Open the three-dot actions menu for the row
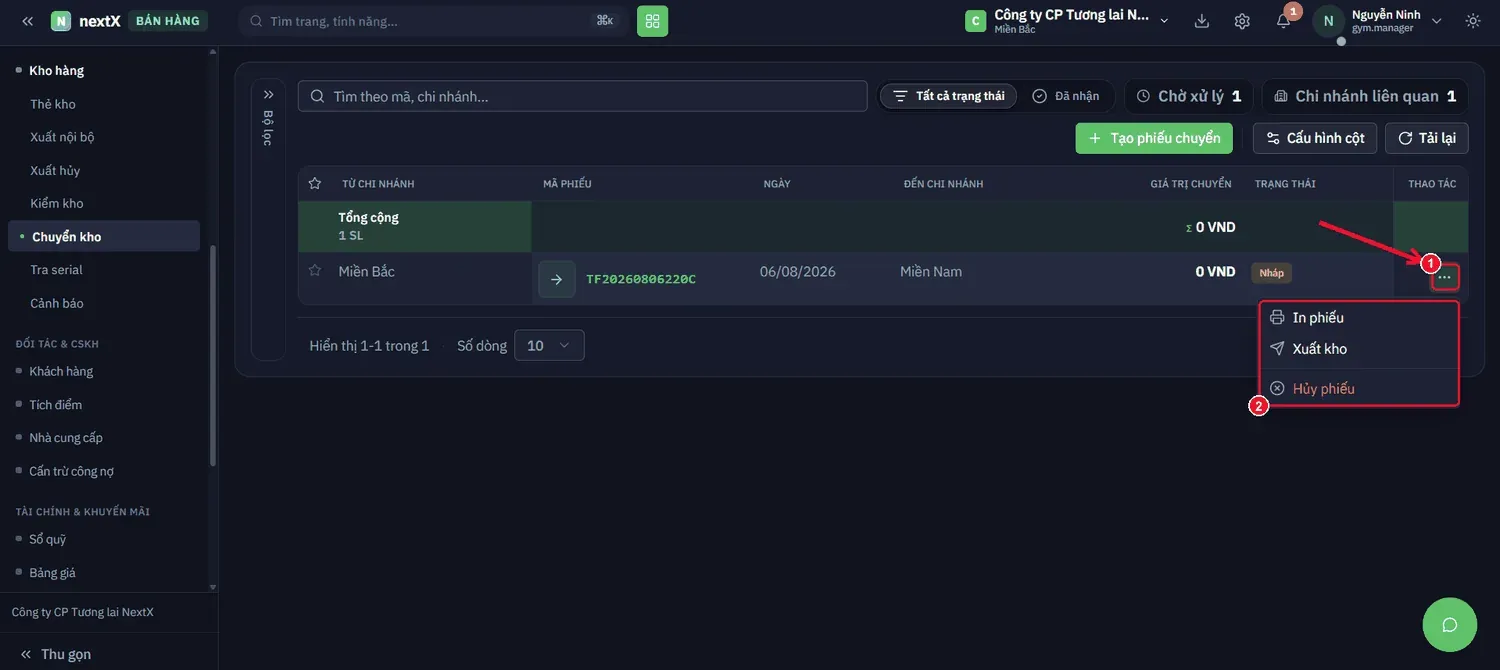This screenshot has width=1500, height=670. click(1445, 277)
